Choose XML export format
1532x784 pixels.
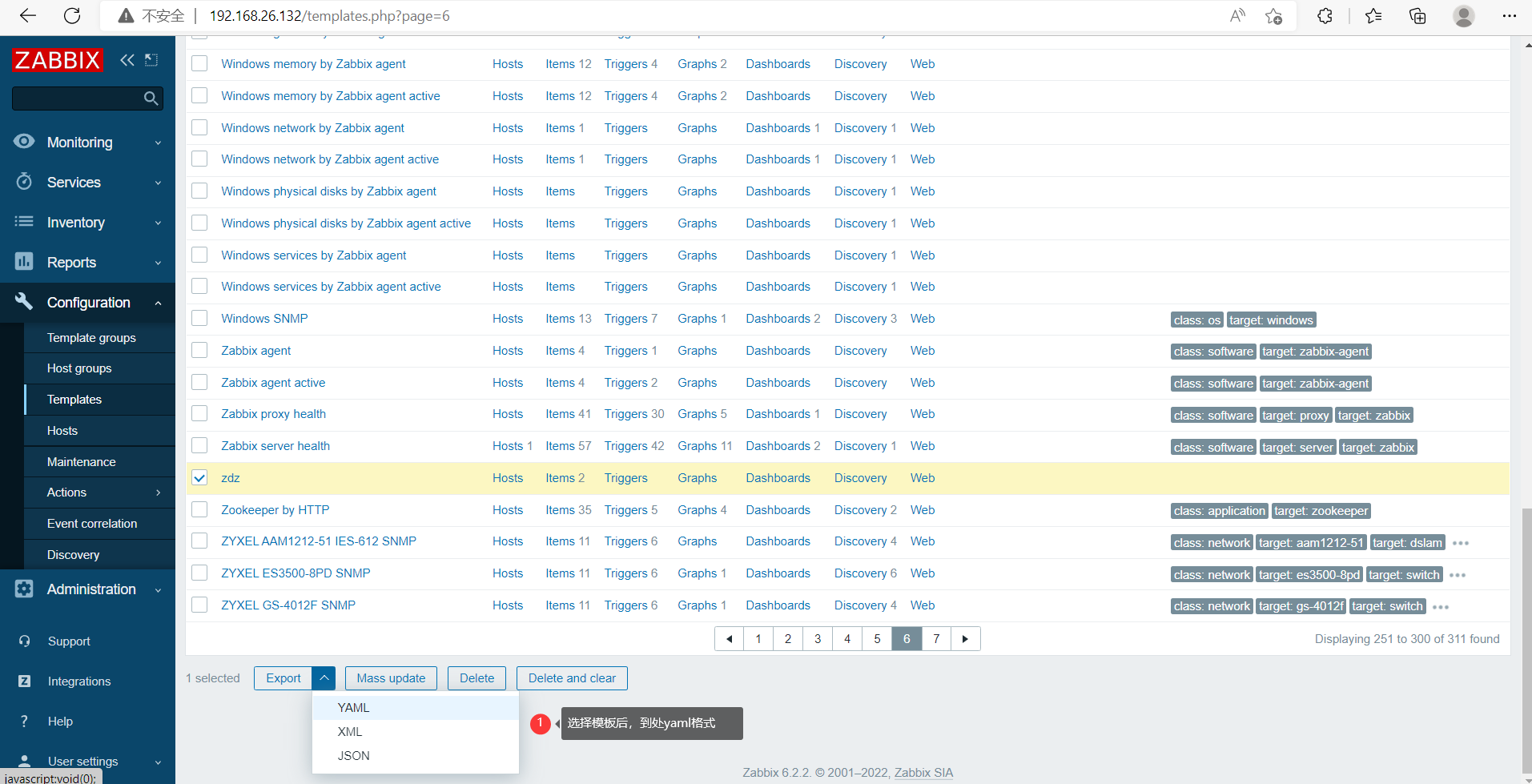click(416, 732)
